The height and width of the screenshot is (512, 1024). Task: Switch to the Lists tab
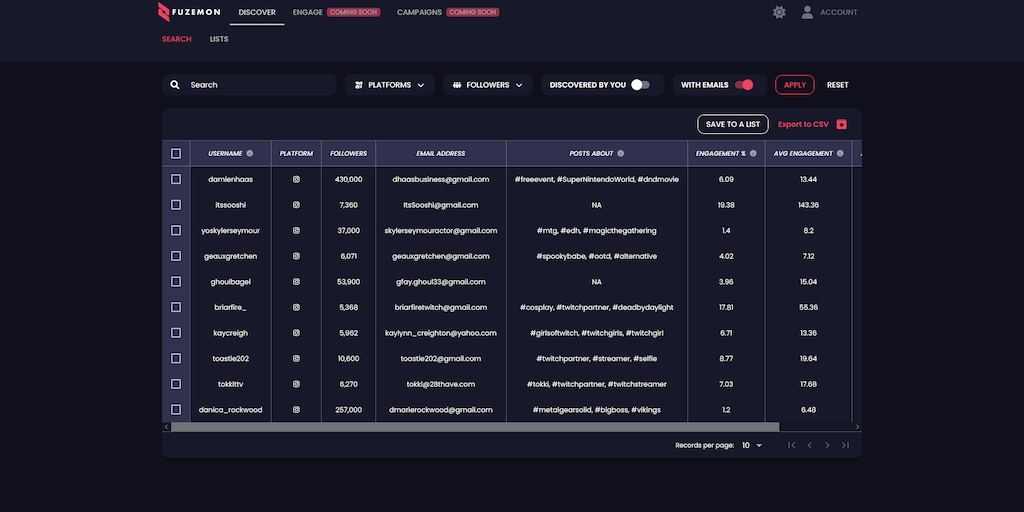coord(219,39)
